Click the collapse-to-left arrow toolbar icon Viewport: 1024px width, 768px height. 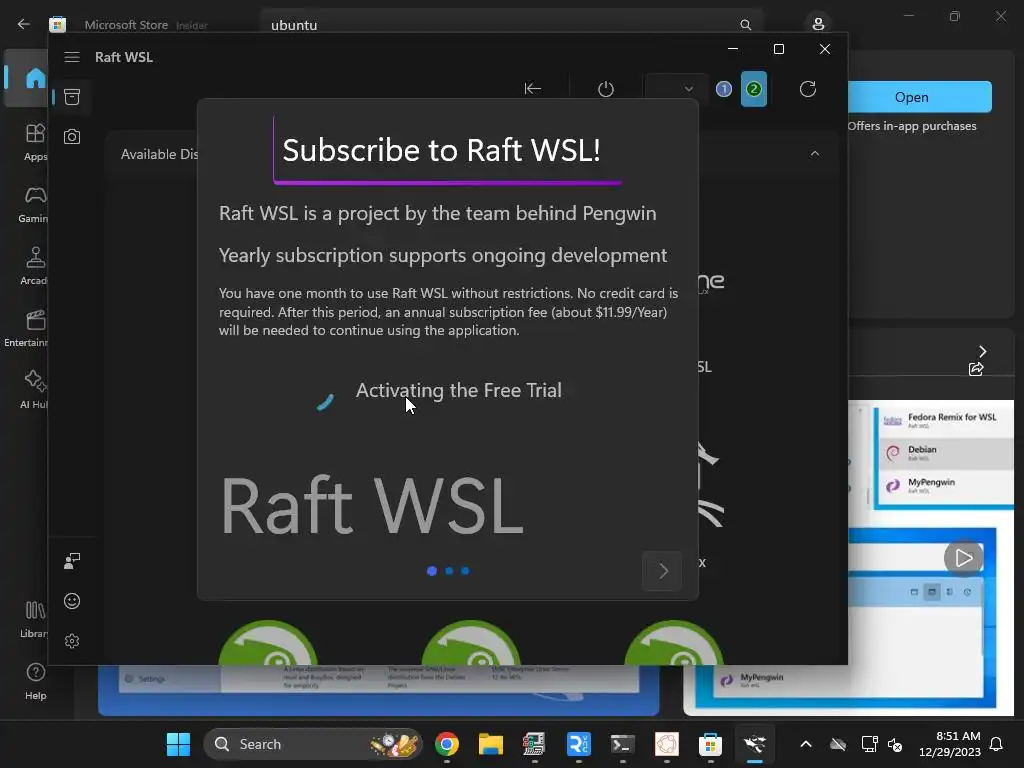coord(533,89)
